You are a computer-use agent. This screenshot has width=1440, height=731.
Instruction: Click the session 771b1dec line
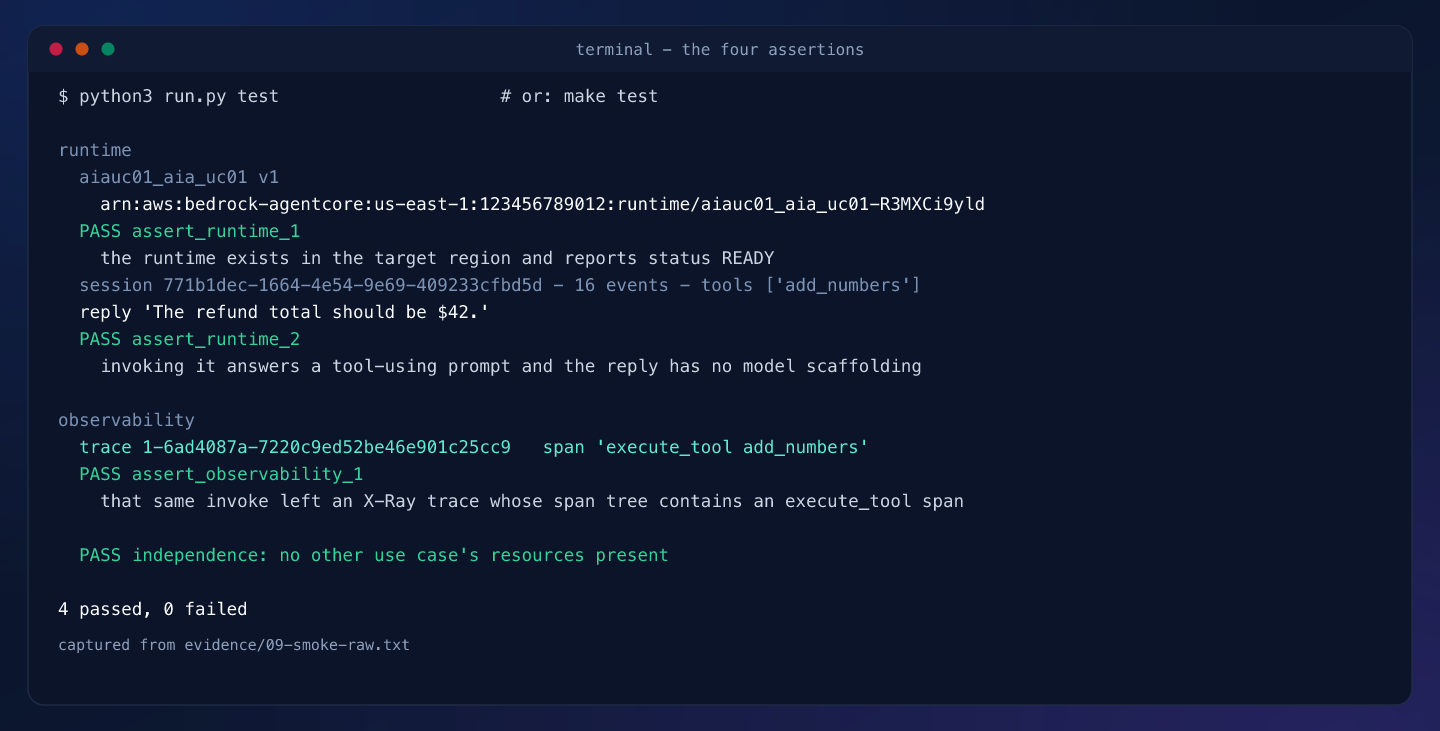pos(500,285)
